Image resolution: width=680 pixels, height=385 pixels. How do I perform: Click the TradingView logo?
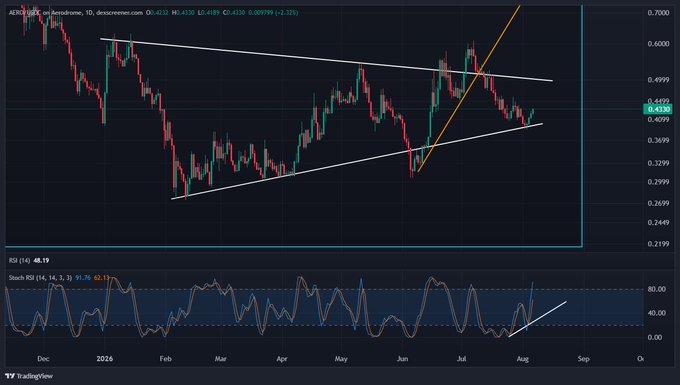pos(29,376)
